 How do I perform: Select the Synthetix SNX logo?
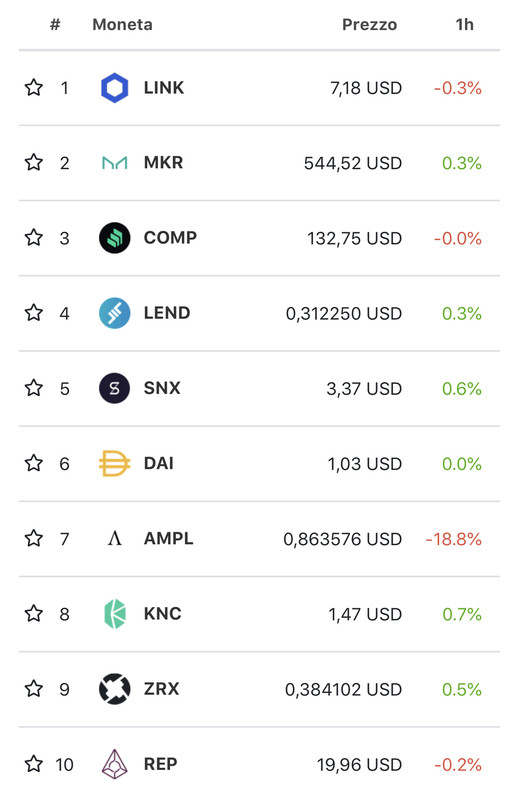point(114,388)
